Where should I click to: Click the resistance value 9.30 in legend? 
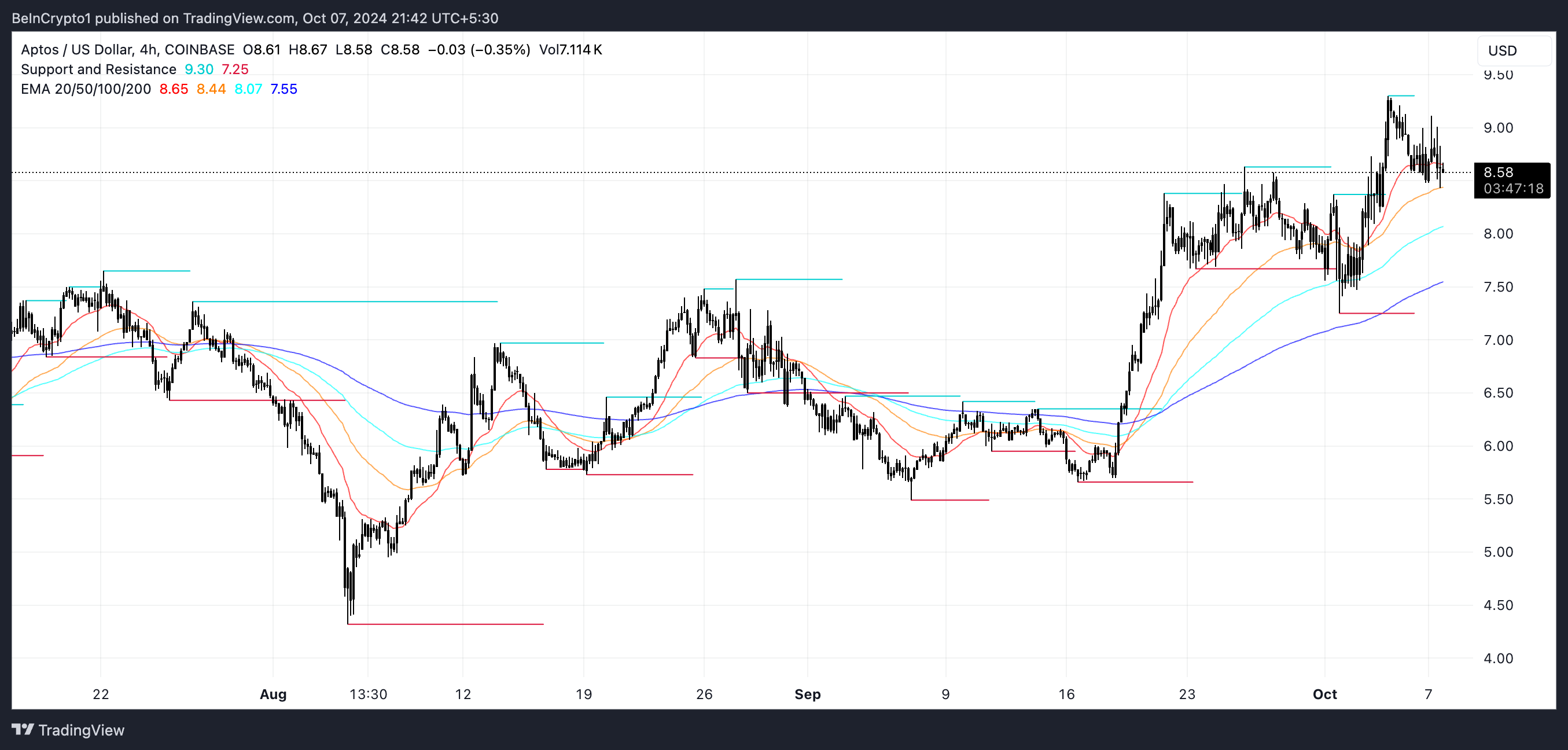point(198,69)
